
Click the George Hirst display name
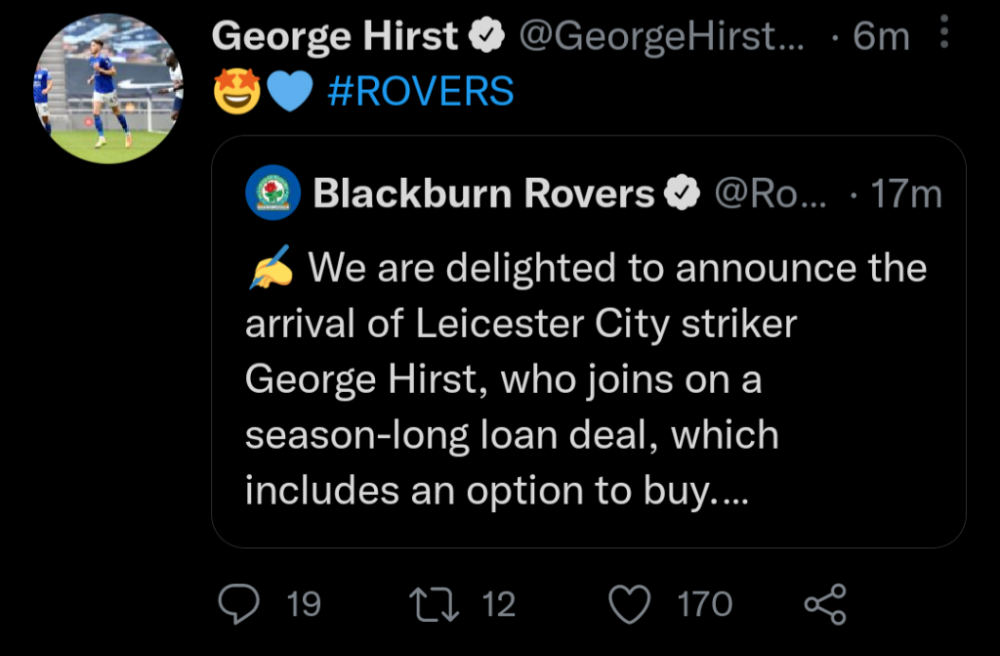(335, 37)
